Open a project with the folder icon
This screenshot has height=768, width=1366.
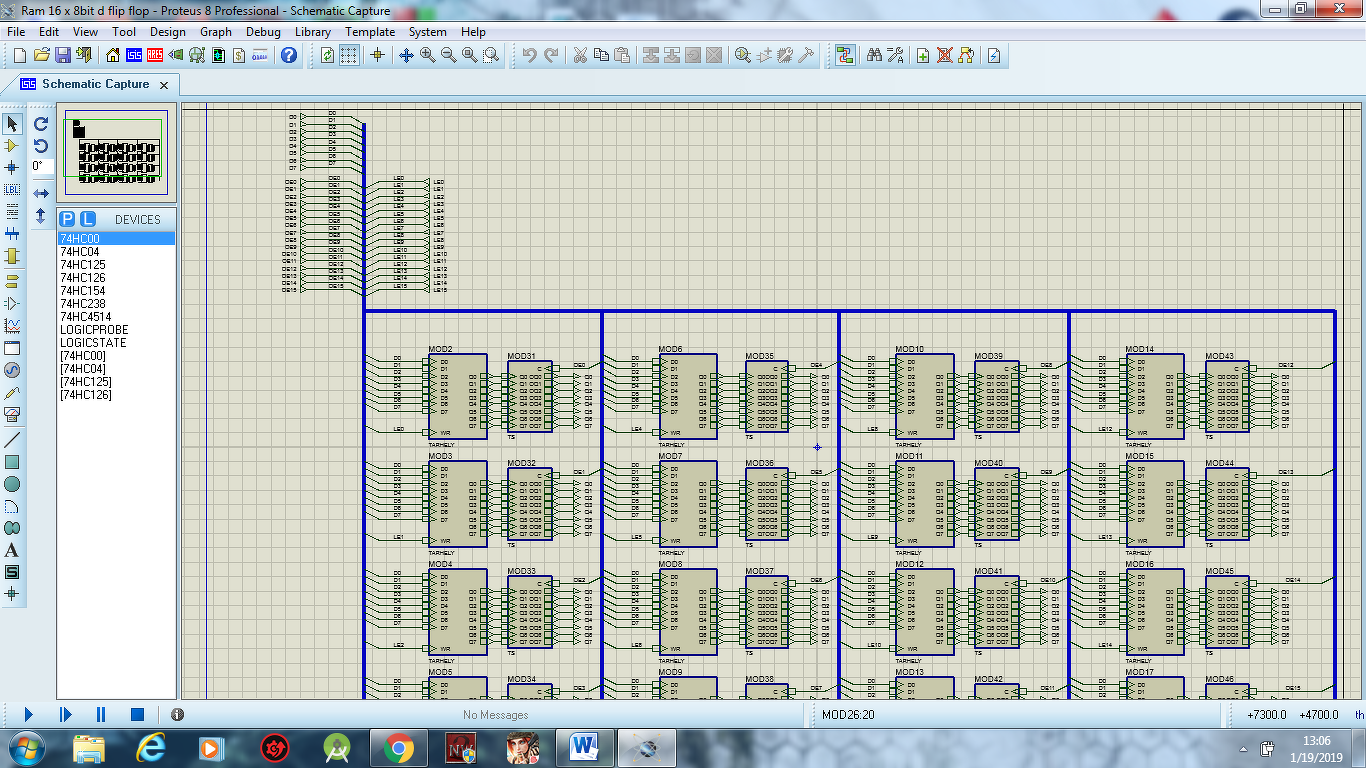point(42,55)
